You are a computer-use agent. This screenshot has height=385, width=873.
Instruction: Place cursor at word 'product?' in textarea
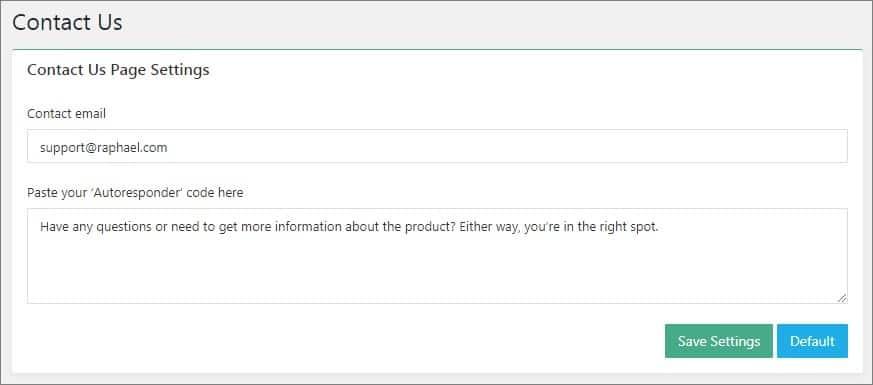click(434, 227)
